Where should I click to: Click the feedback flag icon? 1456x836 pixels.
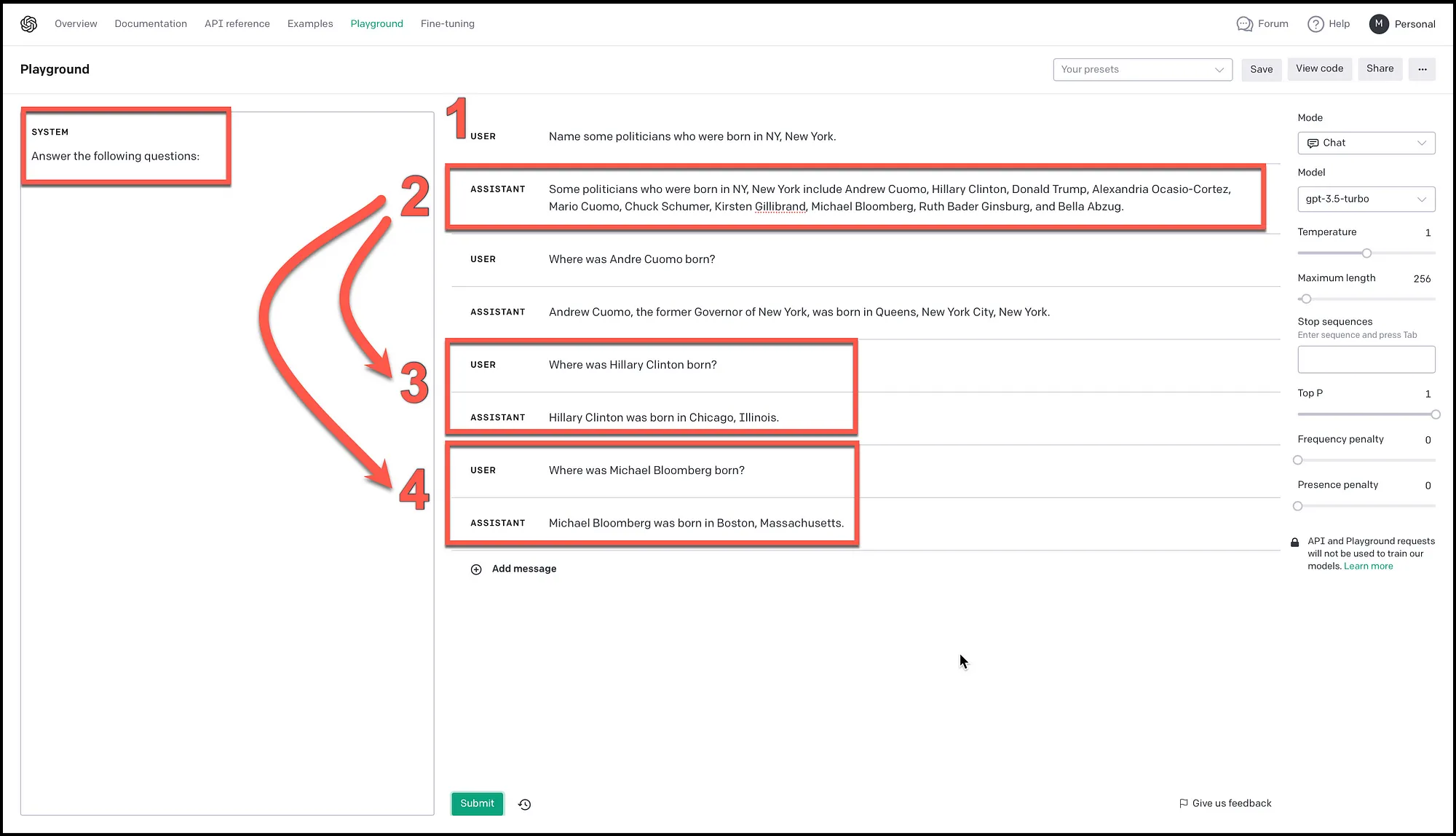tap(1184, 803)
